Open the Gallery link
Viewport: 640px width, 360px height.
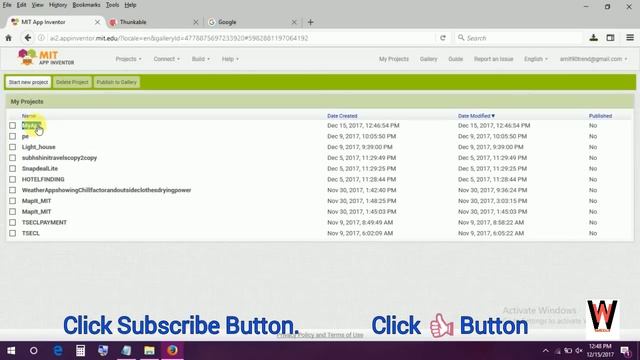tap(428, 59)
